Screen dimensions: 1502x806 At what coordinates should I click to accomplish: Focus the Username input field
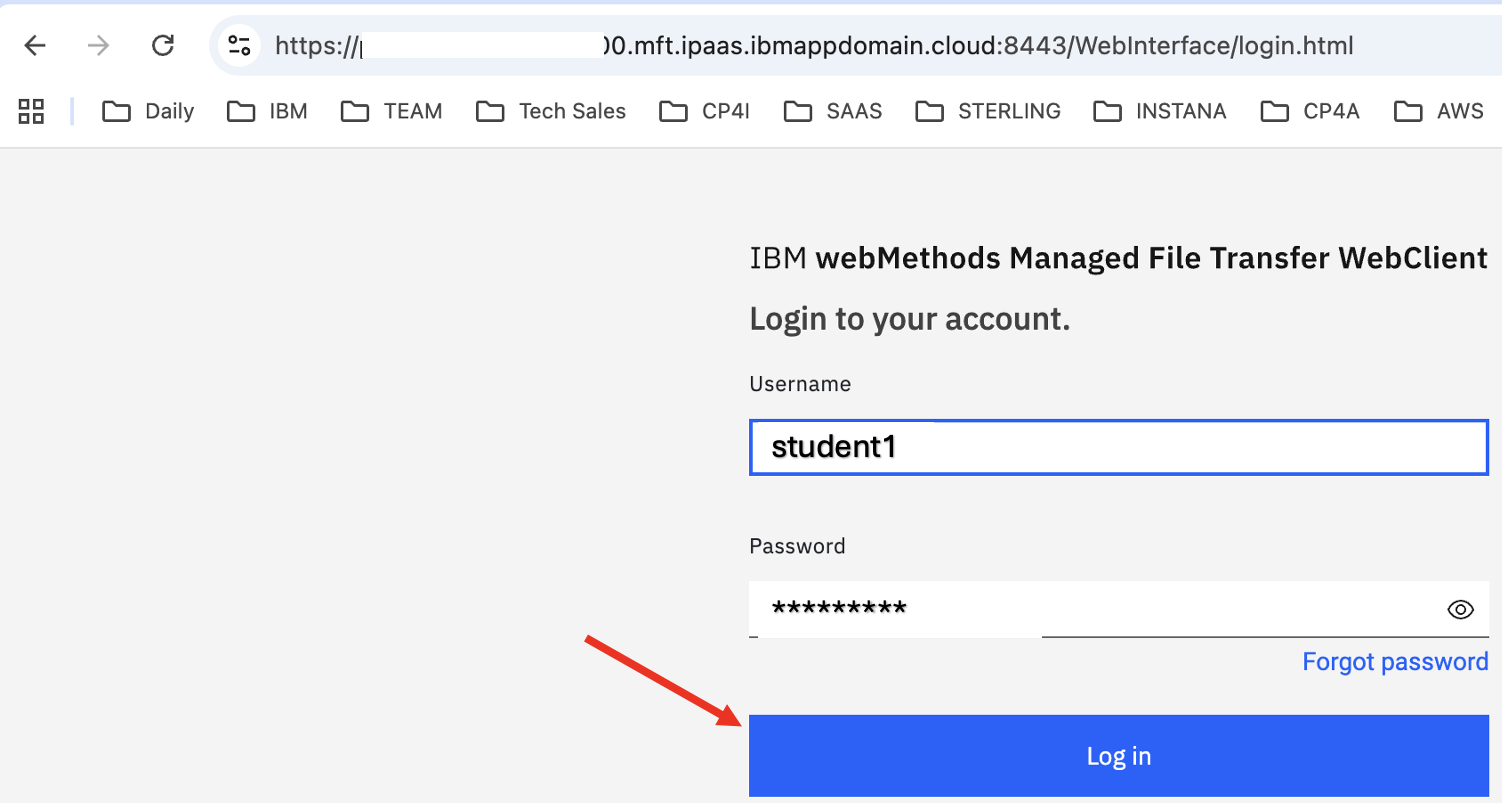click(x=1119, y=447)
